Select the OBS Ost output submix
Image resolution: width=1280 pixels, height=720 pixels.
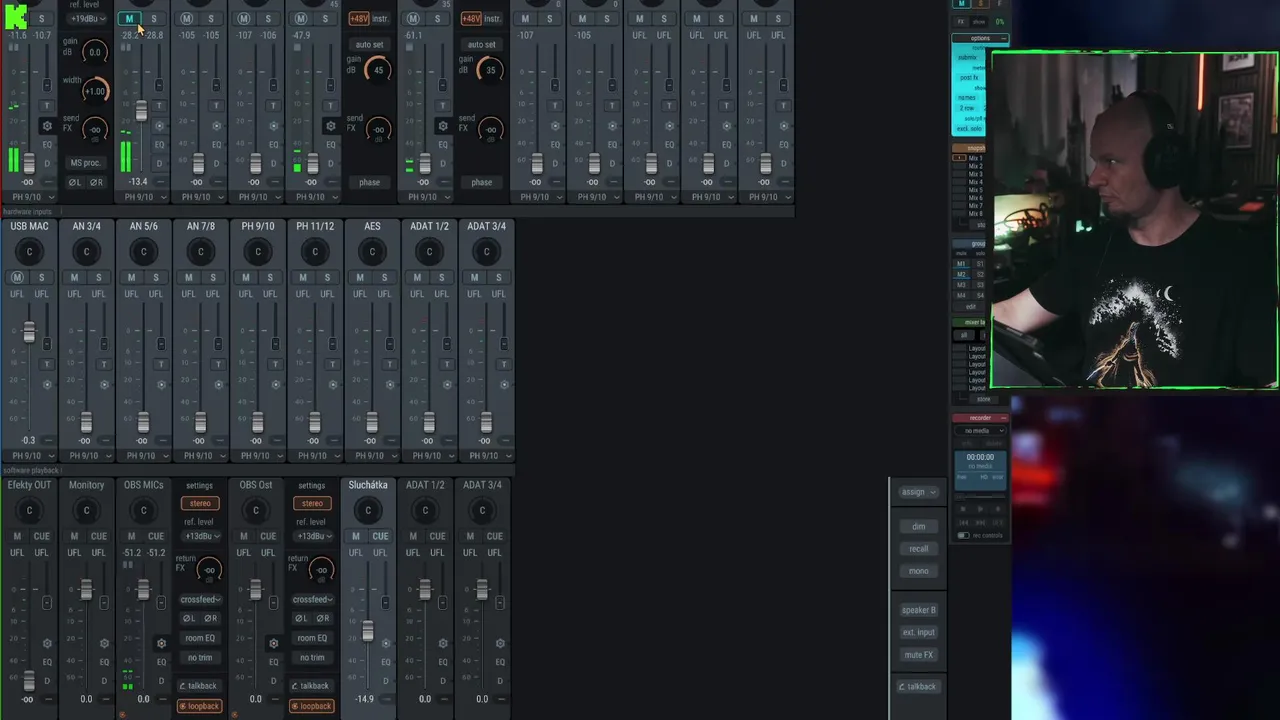256,485
